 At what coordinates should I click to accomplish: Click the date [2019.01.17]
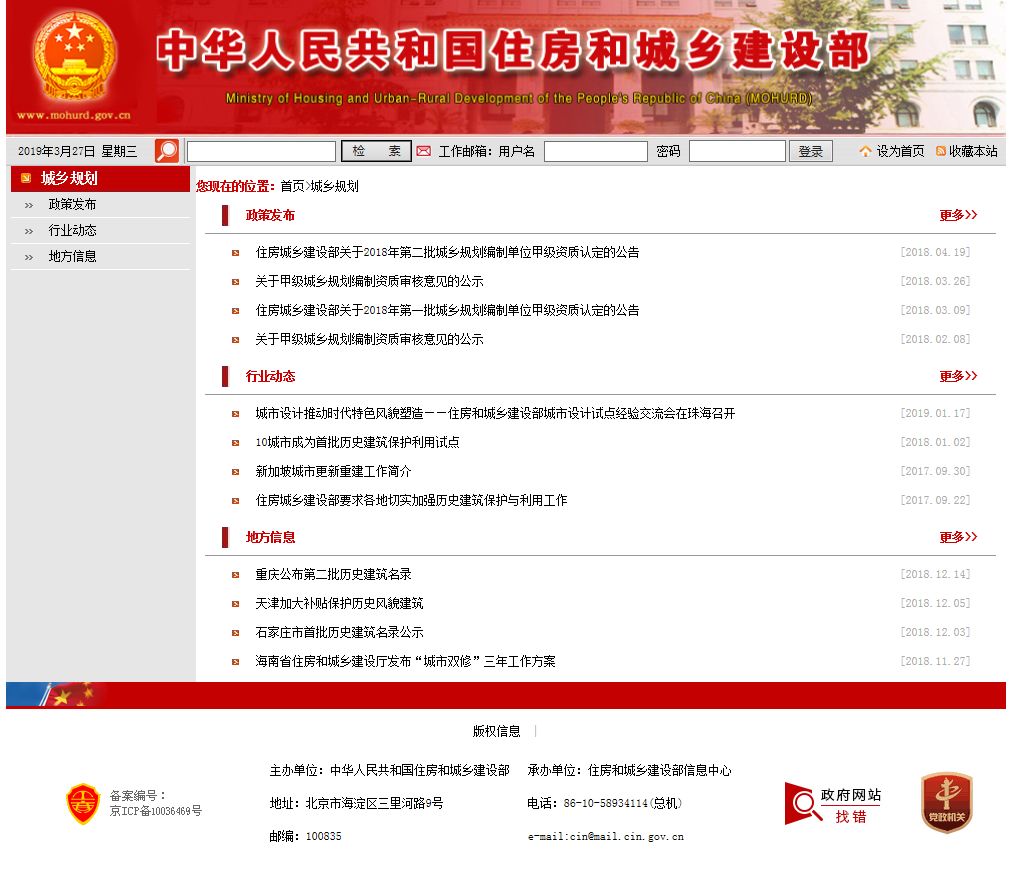coord(935,413)
